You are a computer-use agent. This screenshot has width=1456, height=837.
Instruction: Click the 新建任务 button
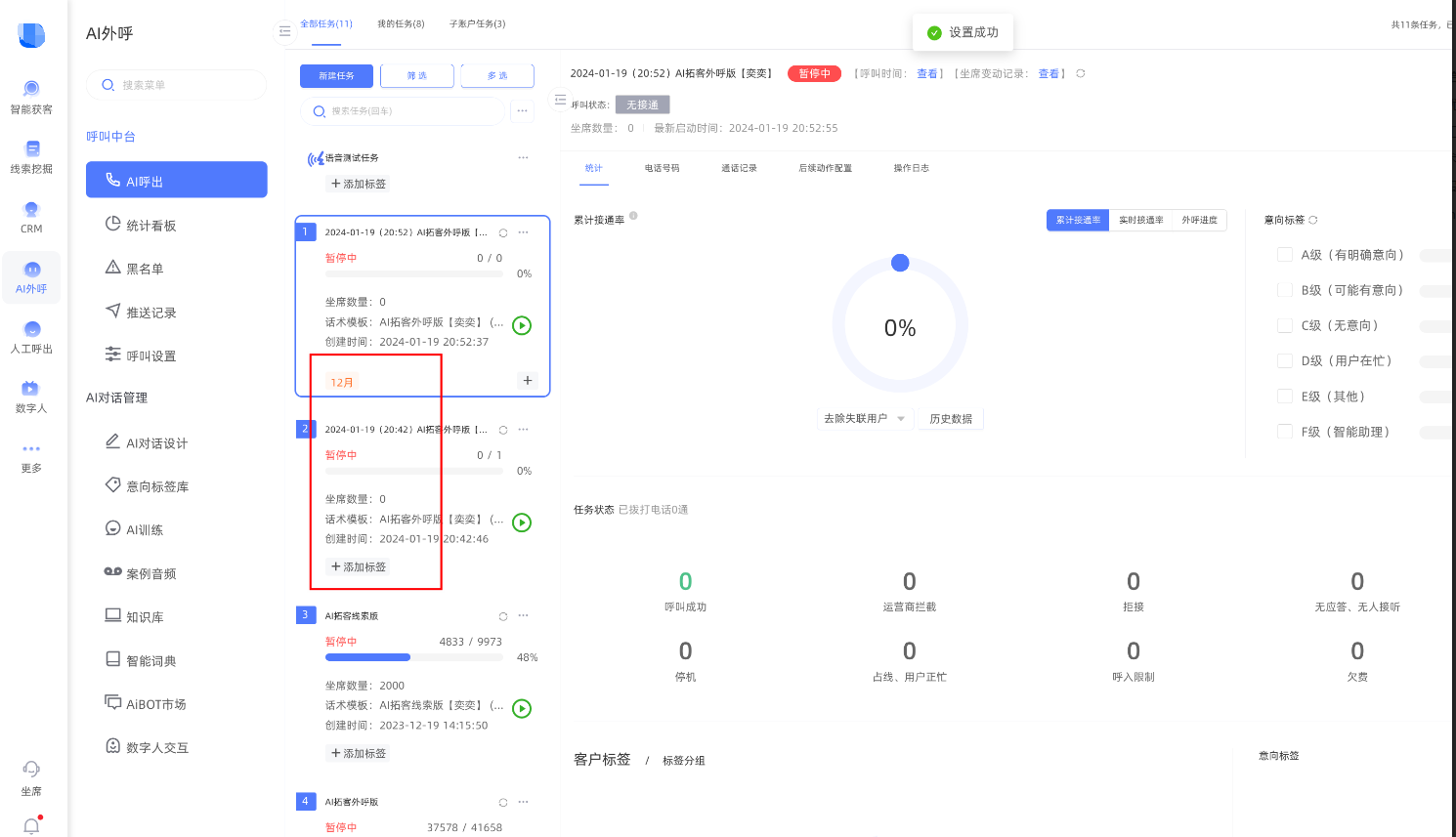[336, 76]
